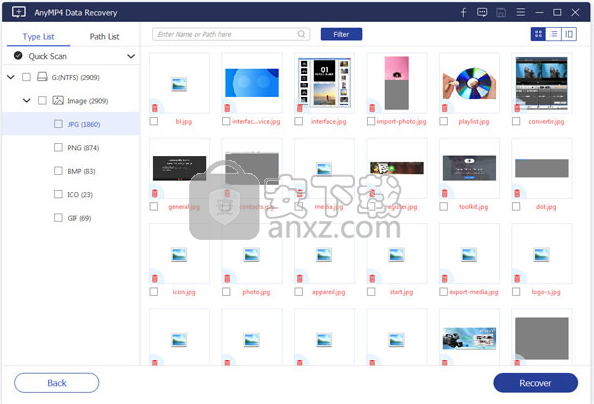Click the trash icon on start.jpg thumbnail
This screenshot has width=594, height=404.
372,279
